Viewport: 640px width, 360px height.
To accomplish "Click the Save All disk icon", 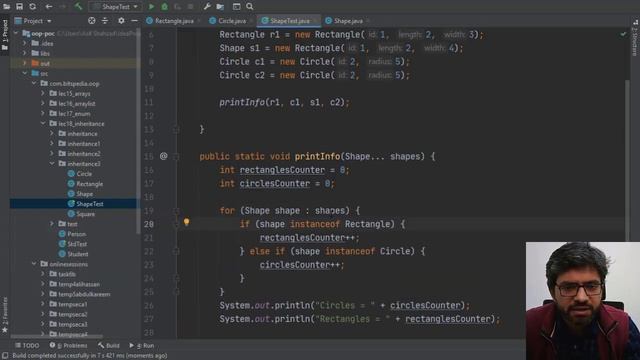I will pyautogui.click(x=19, y=7).
